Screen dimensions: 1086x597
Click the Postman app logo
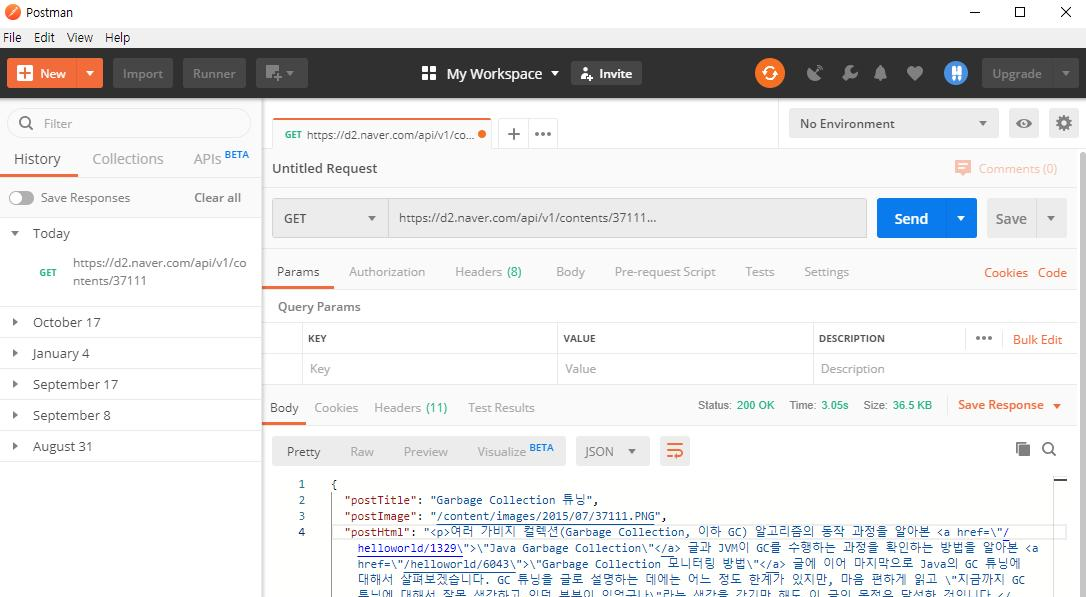click(x=12, y=12)
